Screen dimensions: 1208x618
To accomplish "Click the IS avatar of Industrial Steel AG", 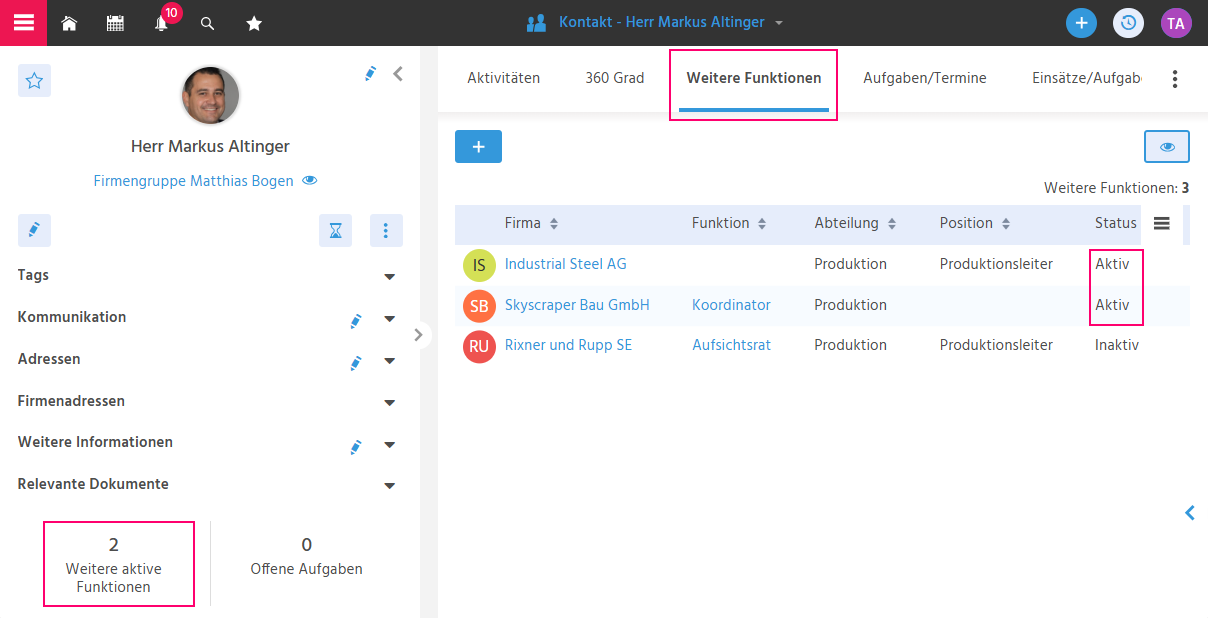I will [479, 265].
